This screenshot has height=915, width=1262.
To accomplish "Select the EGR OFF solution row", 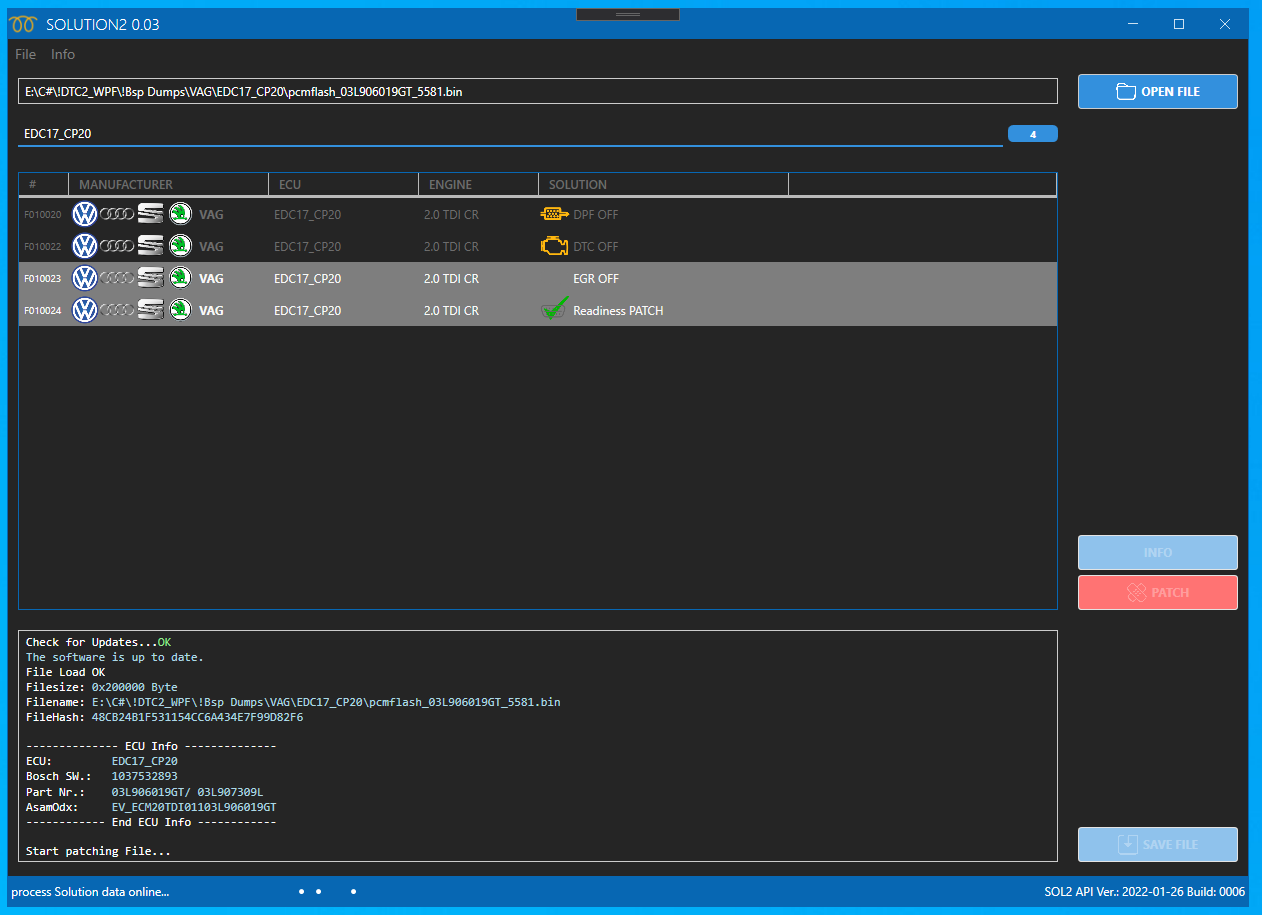I will point(537,278).
